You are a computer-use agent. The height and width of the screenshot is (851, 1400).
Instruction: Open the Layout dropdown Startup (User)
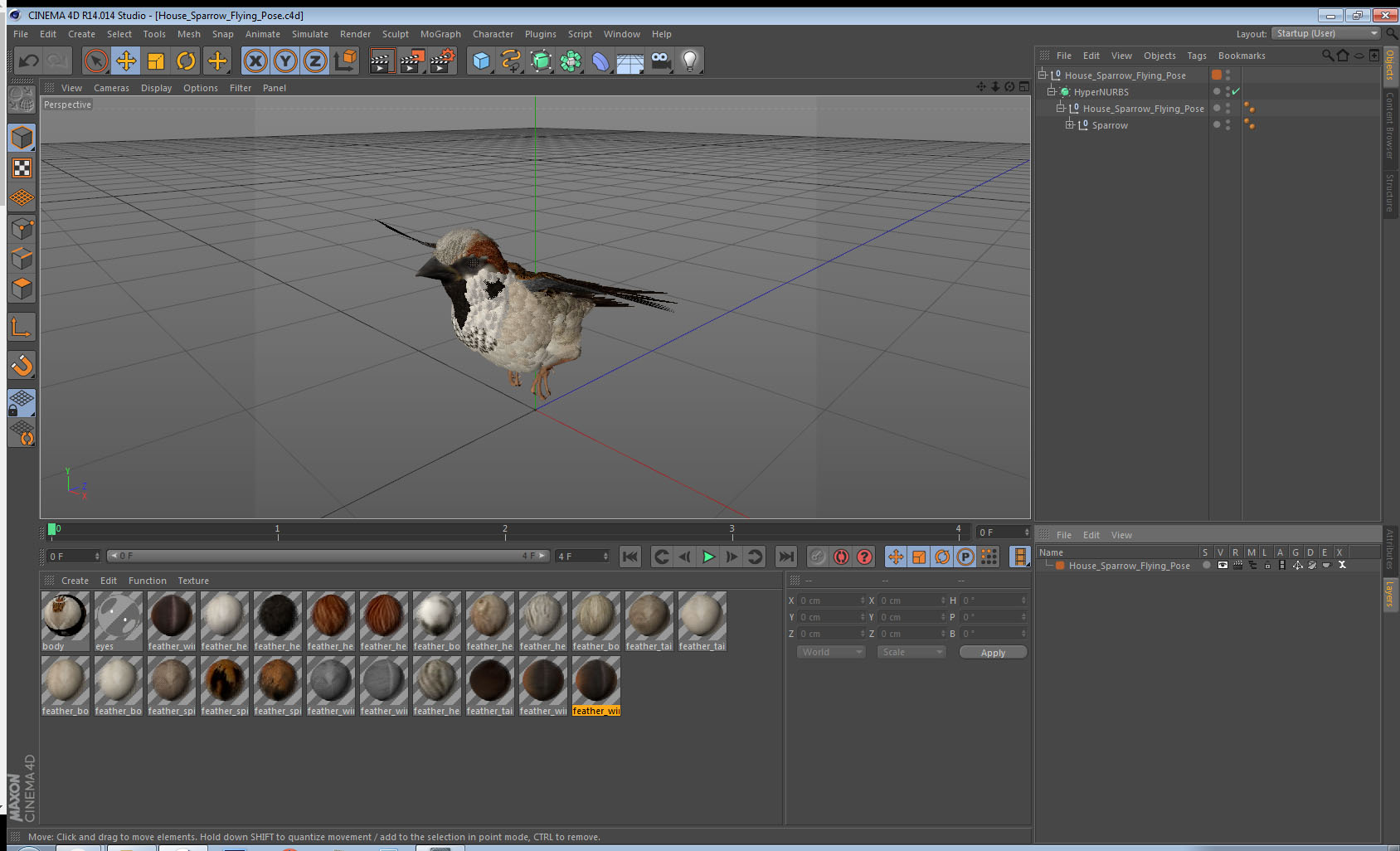point(1325,33)
